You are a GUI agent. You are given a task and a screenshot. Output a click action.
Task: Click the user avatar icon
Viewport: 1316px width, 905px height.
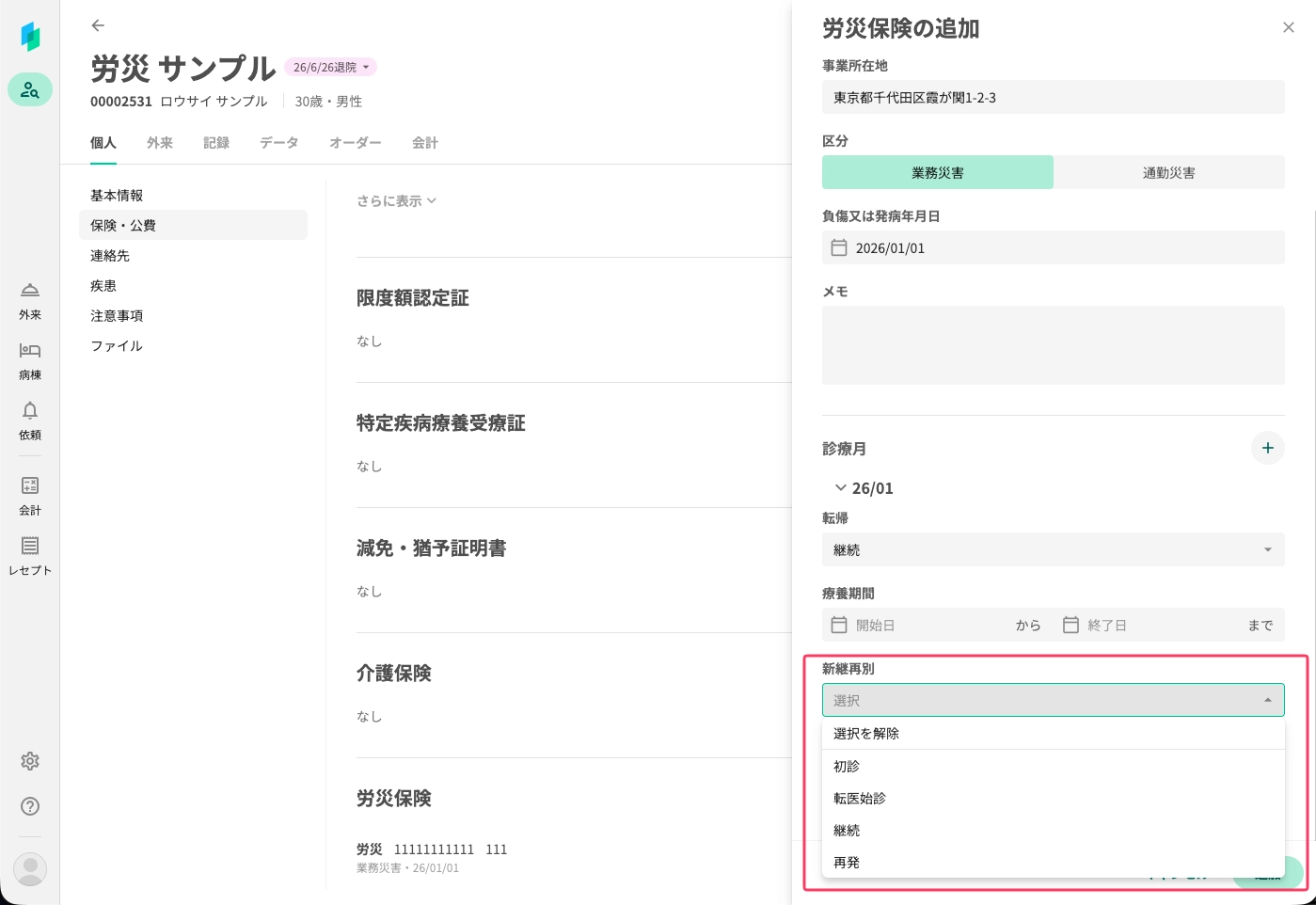tap(30, 868)
